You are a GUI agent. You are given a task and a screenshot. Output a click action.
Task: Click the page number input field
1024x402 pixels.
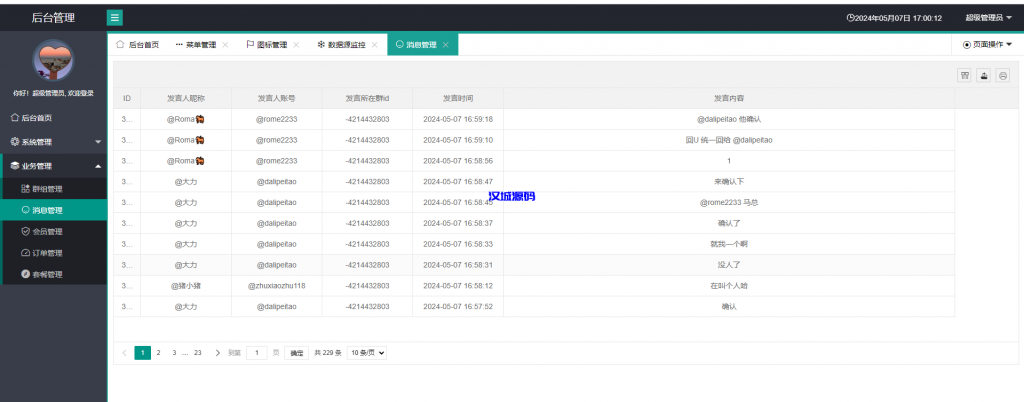(257, 353)
